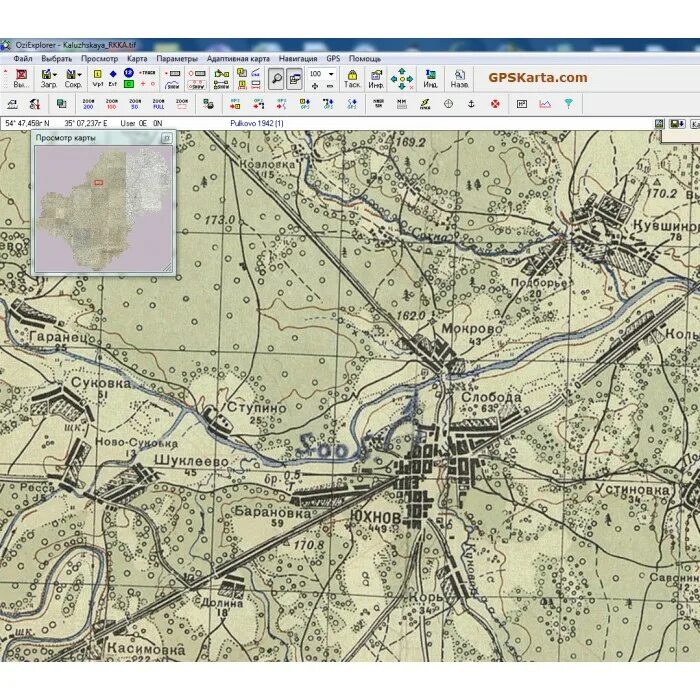
Task: Click the Мокрово village label on map
Action: (x=472, y=329)
